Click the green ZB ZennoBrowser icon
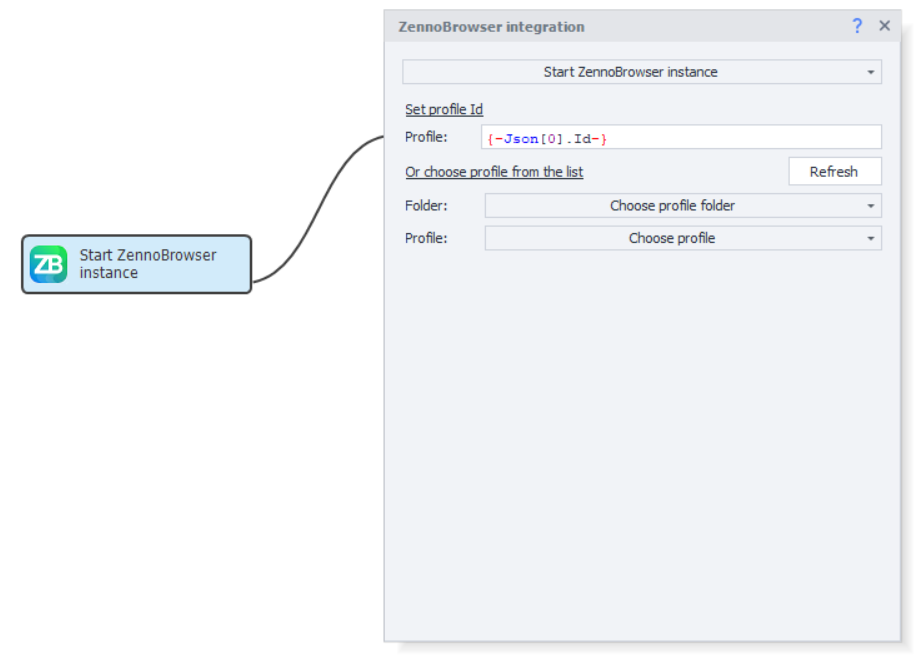The width and height of the screenshot is (922, 655). (x=48, y=264)
